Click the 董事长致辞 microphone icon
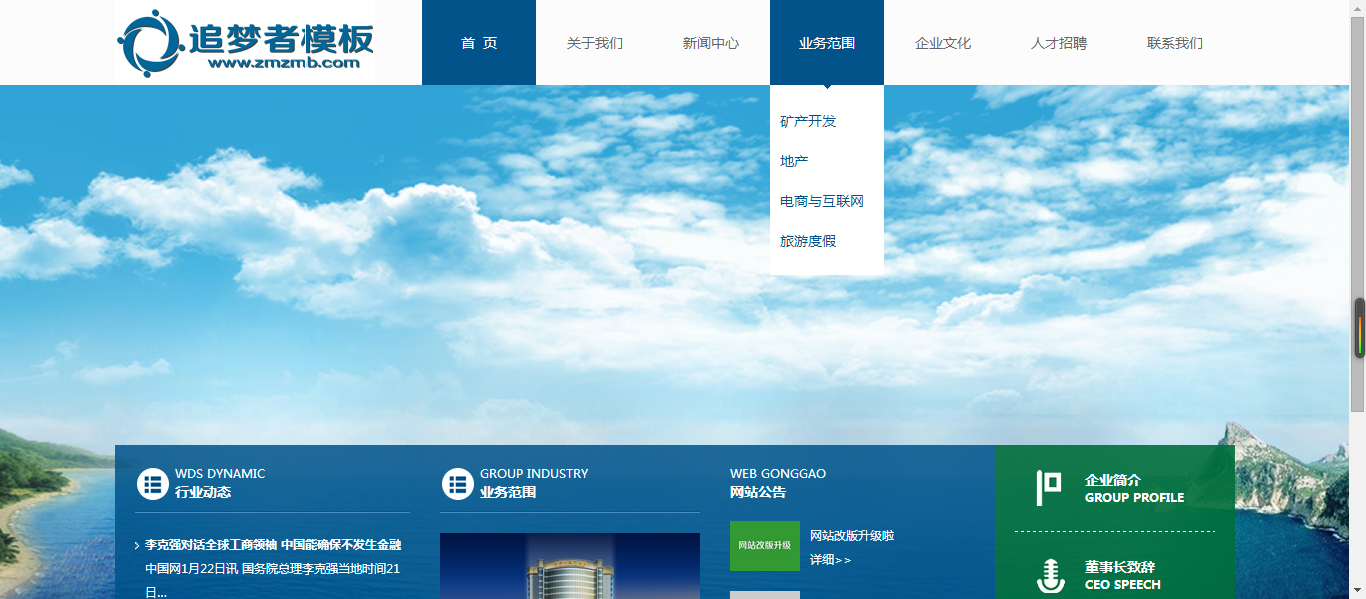 click(x=1050, y=576)
